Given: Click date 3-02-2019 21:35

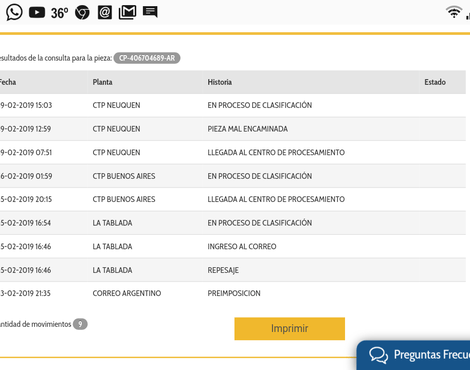Looking at the screenshot, I should [25, 293].
